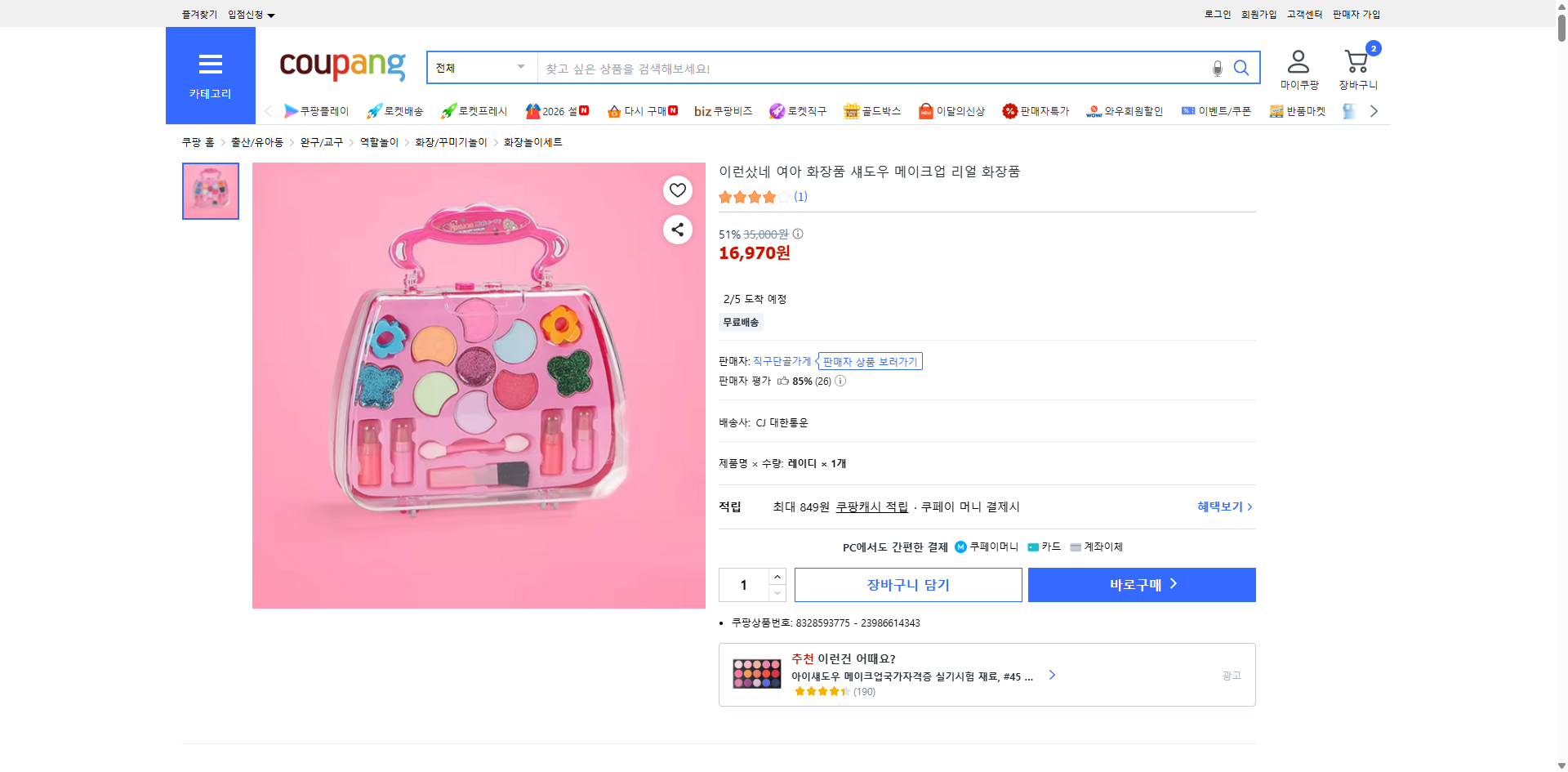Screen dimensions: 1568x772
Task: Click the price info tooltip icon
Action: (798, 234)
